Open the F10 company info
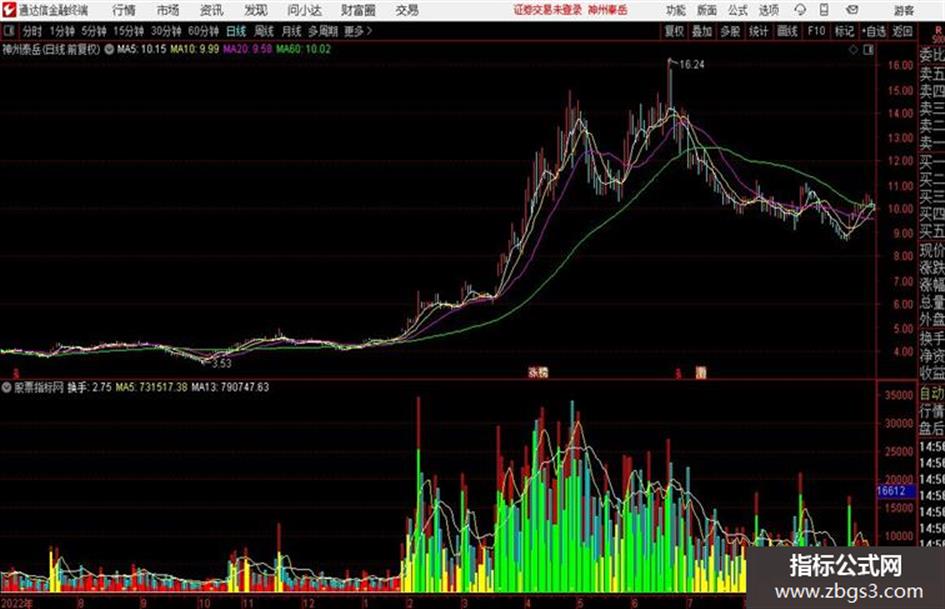The height and width of the screenshot is (609, 945). [817, 31]
